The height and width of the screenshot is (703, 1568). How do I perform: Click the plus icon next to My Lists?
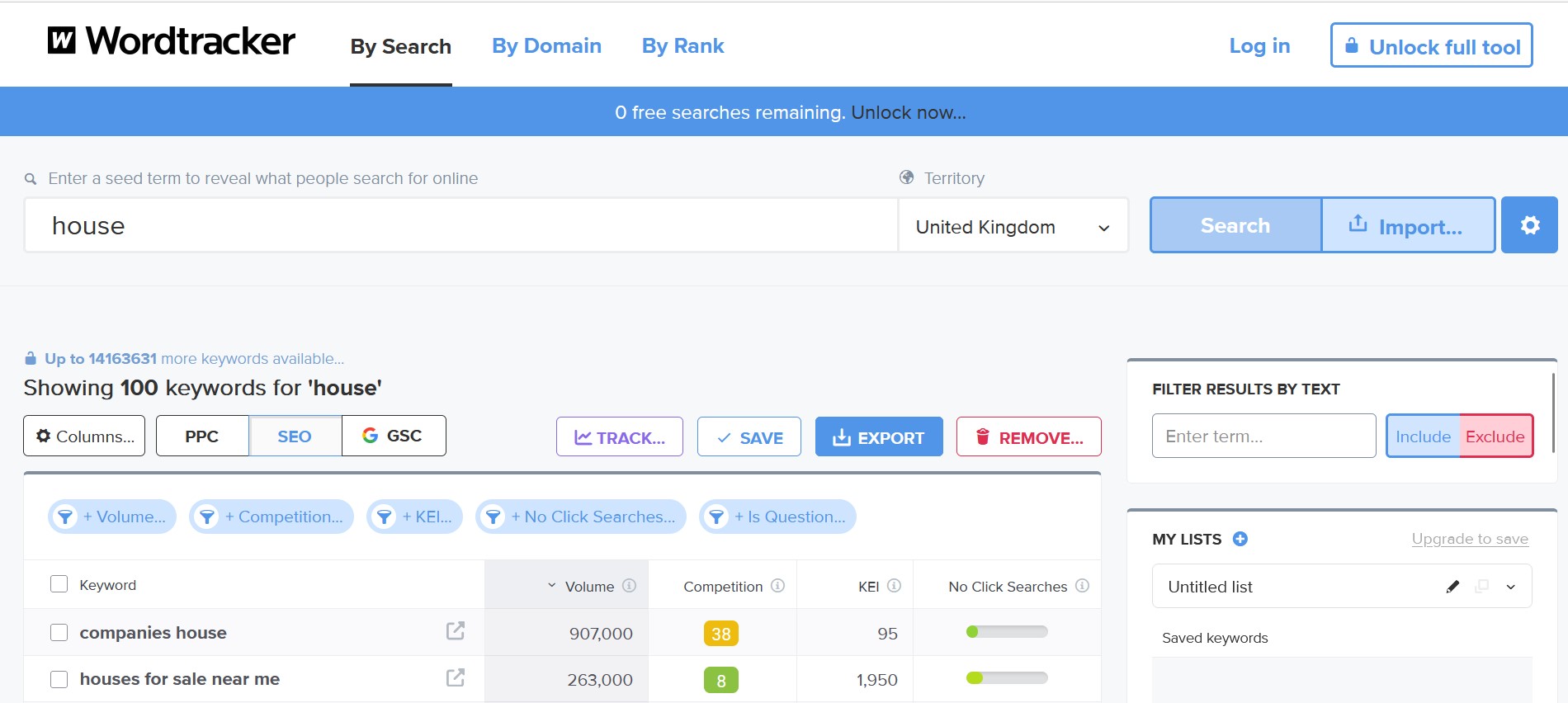(x=1240, y=539)
